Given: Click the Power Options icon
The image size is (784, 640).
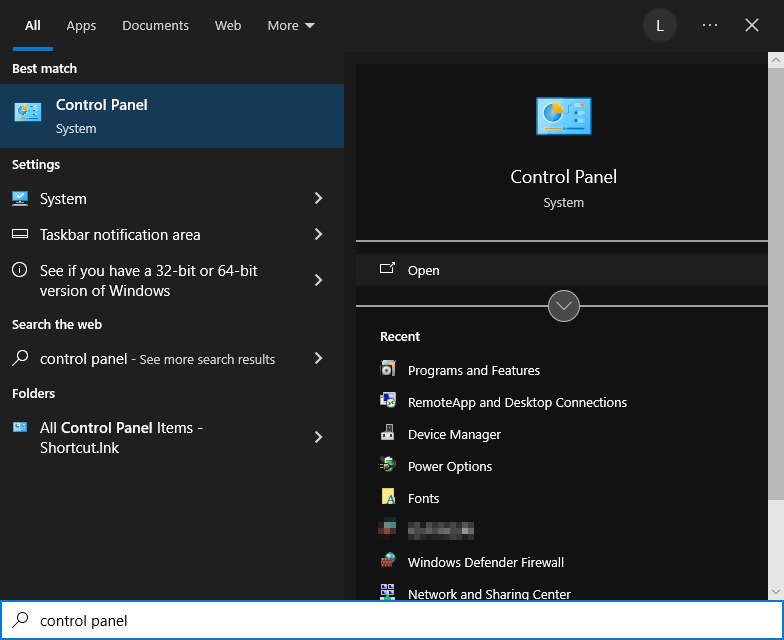Looking at the screenshot, I should (x=388, y=464).
